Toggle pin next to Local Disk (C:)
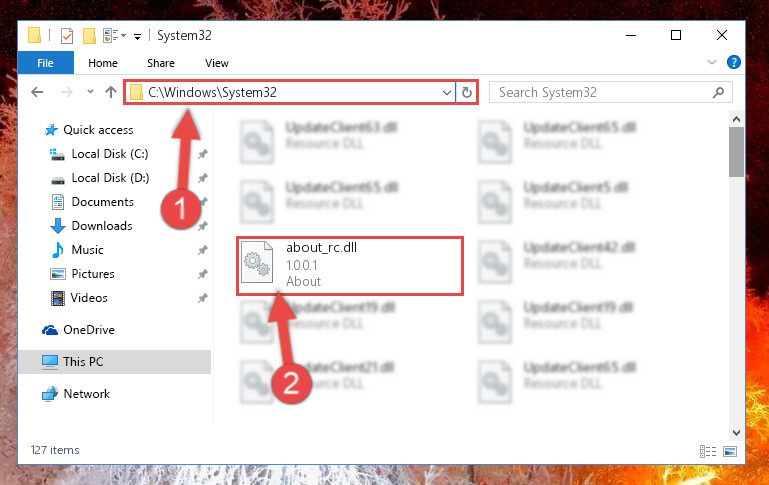769x485 pixels. click(203, 154)
